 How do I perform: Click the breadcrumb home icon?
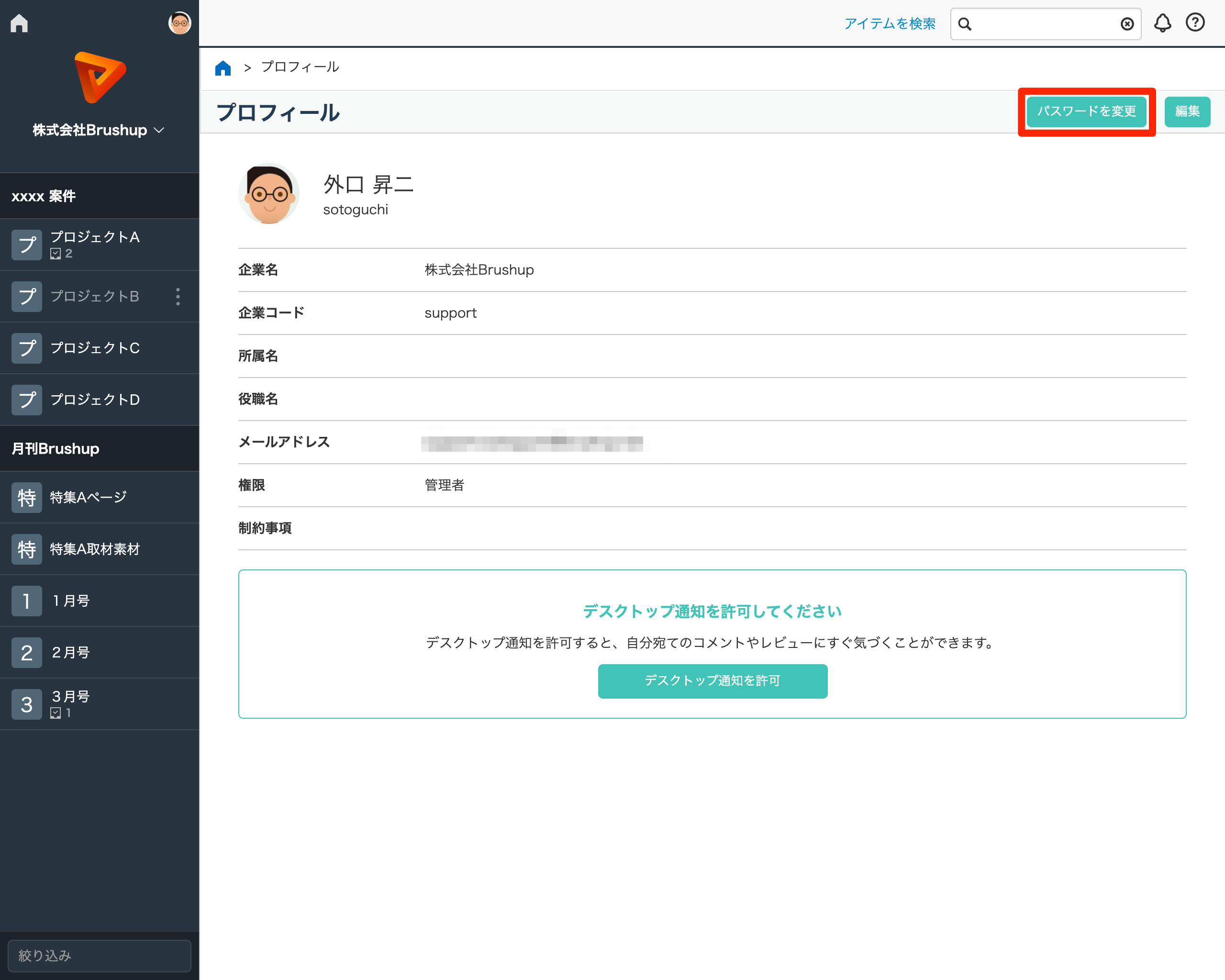click(x=223, y=67)
